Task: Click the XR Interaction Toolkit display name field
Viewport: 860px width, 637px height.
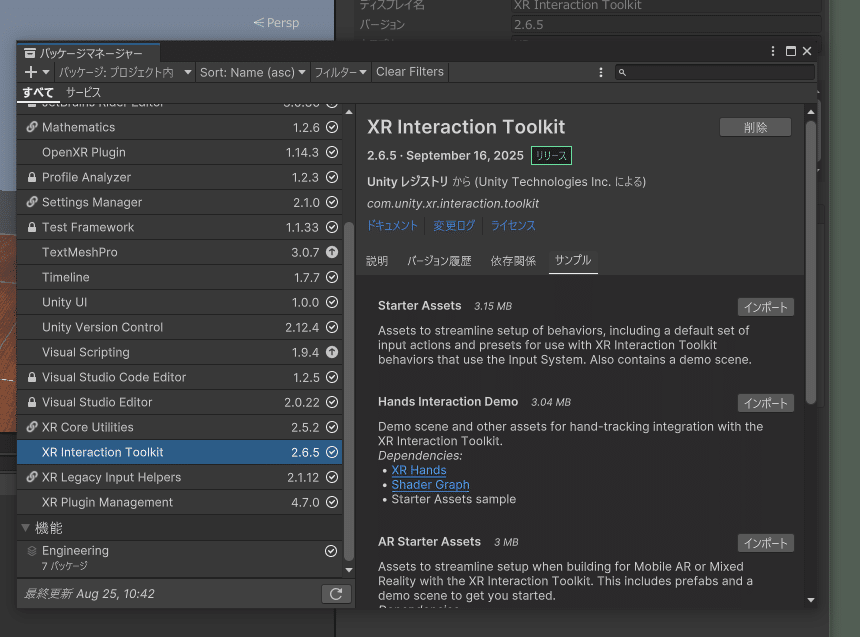Action: (x=666, y=5)
